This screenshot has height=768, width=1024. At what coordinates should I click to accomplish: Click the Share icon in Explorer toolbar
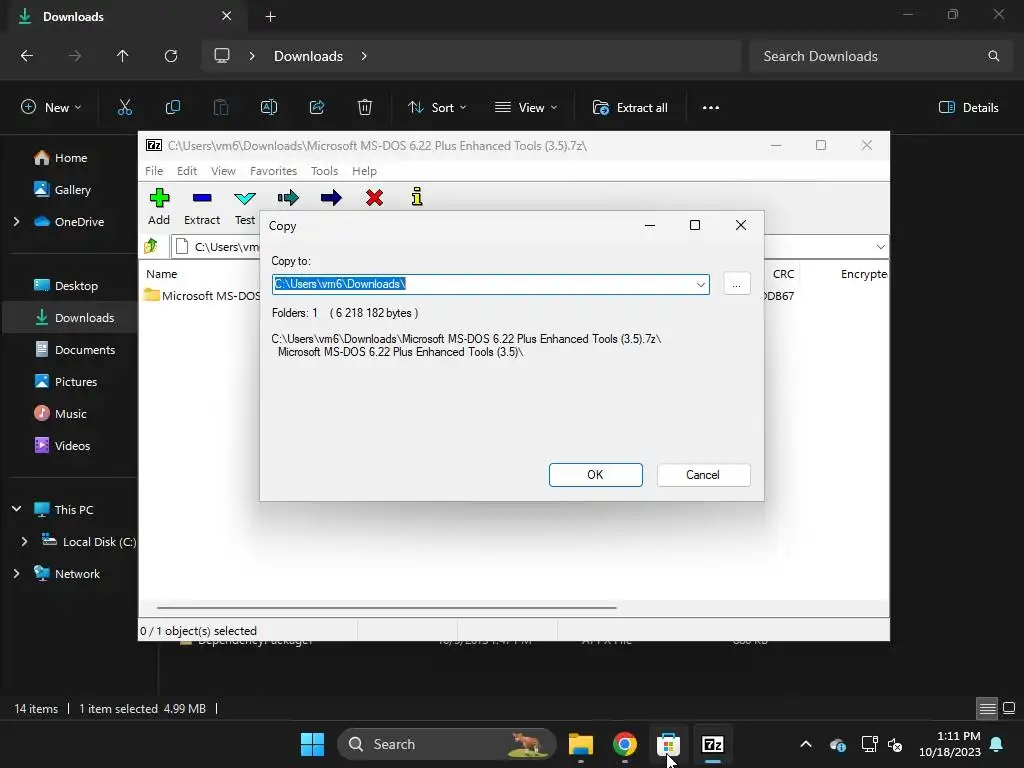pos(317,108)
